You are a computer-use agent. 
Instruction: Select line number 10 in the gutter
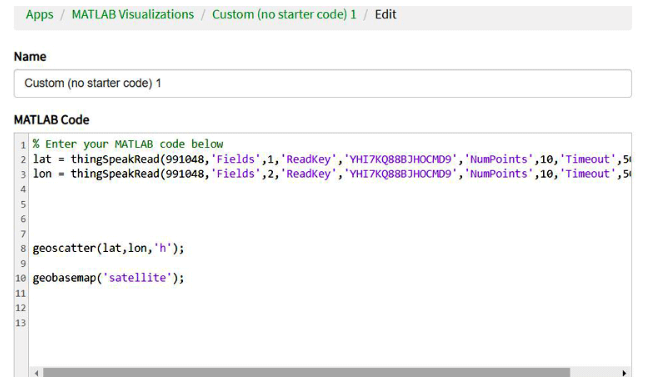coord(21,278)
